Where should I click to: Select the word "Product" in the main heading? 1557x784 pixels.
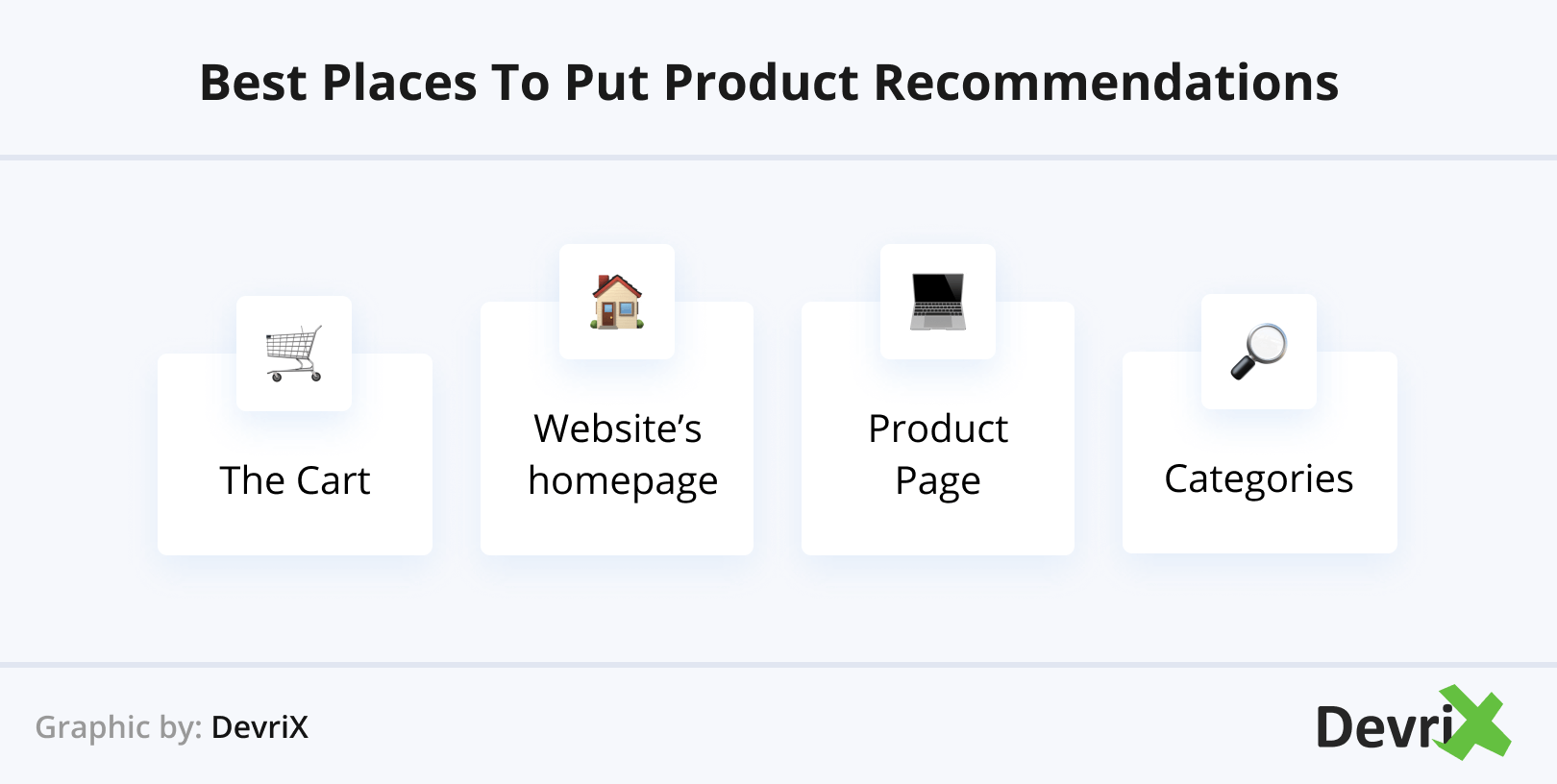point(761,83)
